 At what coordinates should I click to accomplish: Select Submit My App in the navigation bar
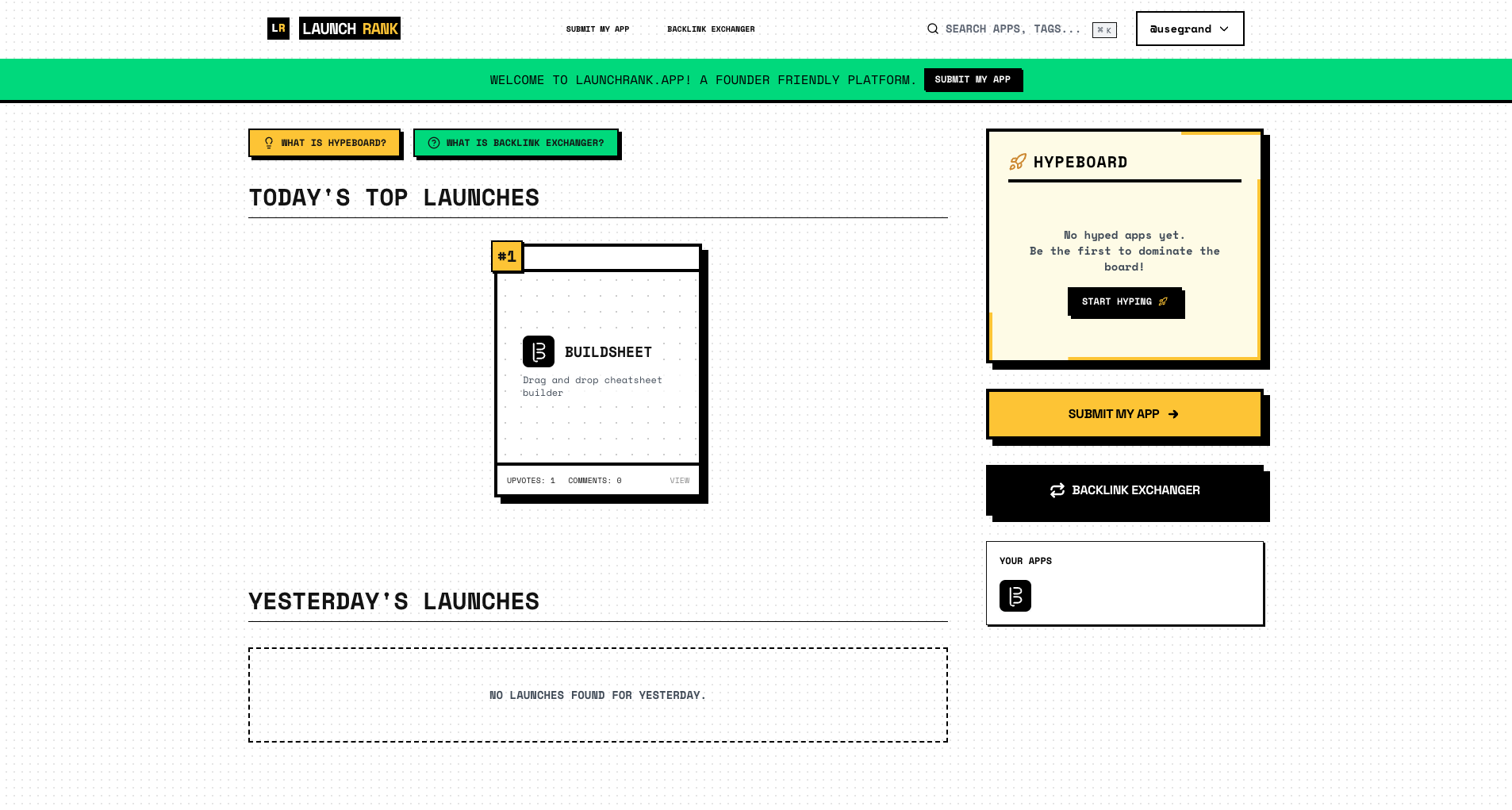(x=597, y=29)
